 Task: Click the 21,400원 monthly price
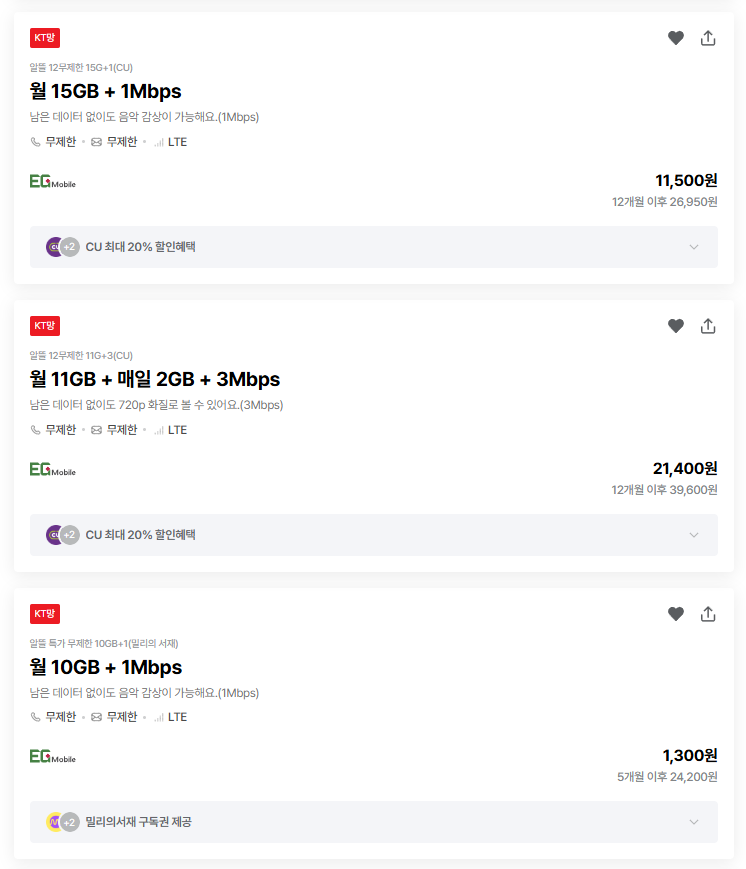coord(685,468)
